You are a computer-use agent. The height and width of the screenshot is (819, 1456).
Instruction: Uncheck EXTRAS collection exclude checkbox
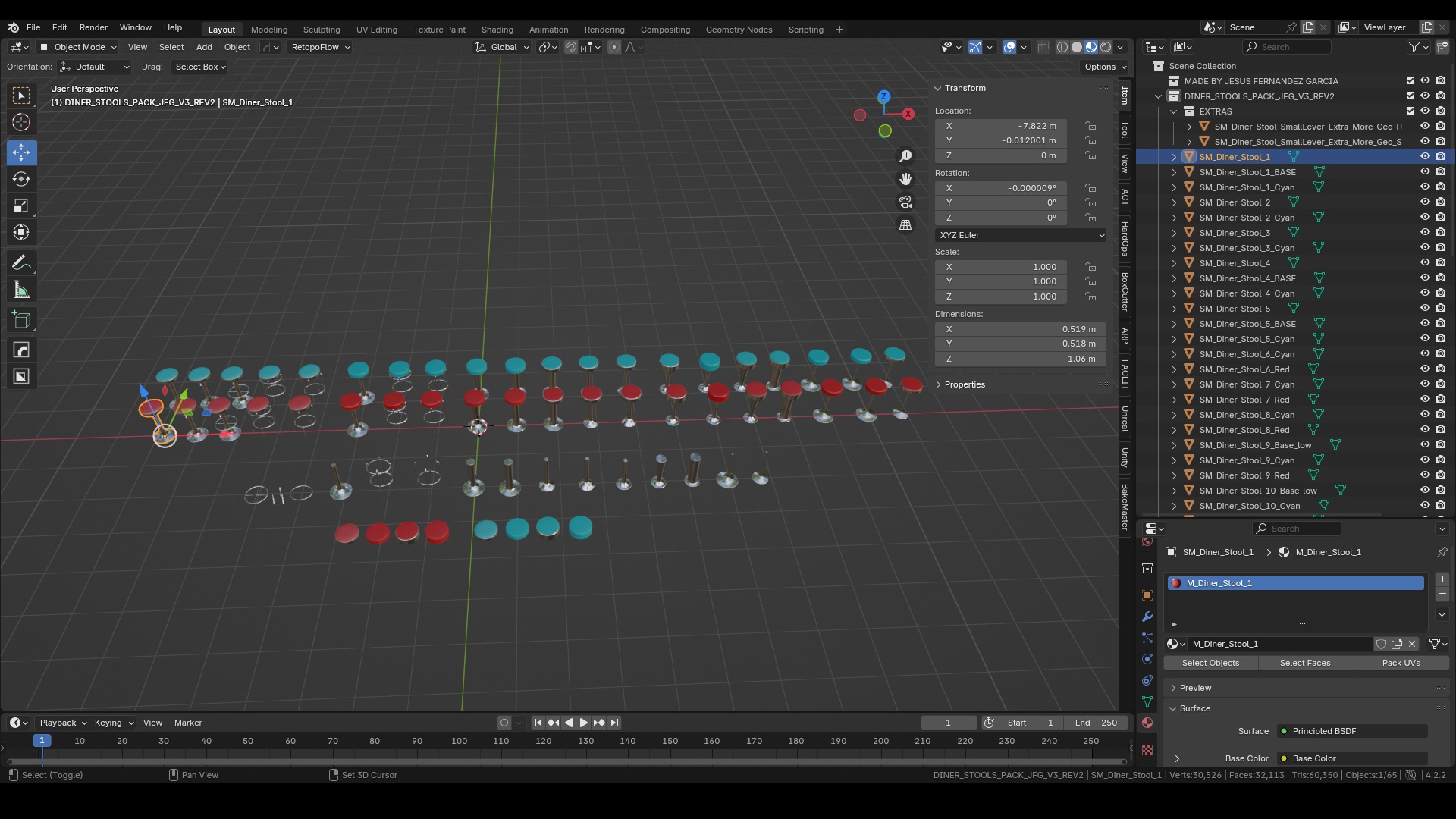tap(1410, 111)
